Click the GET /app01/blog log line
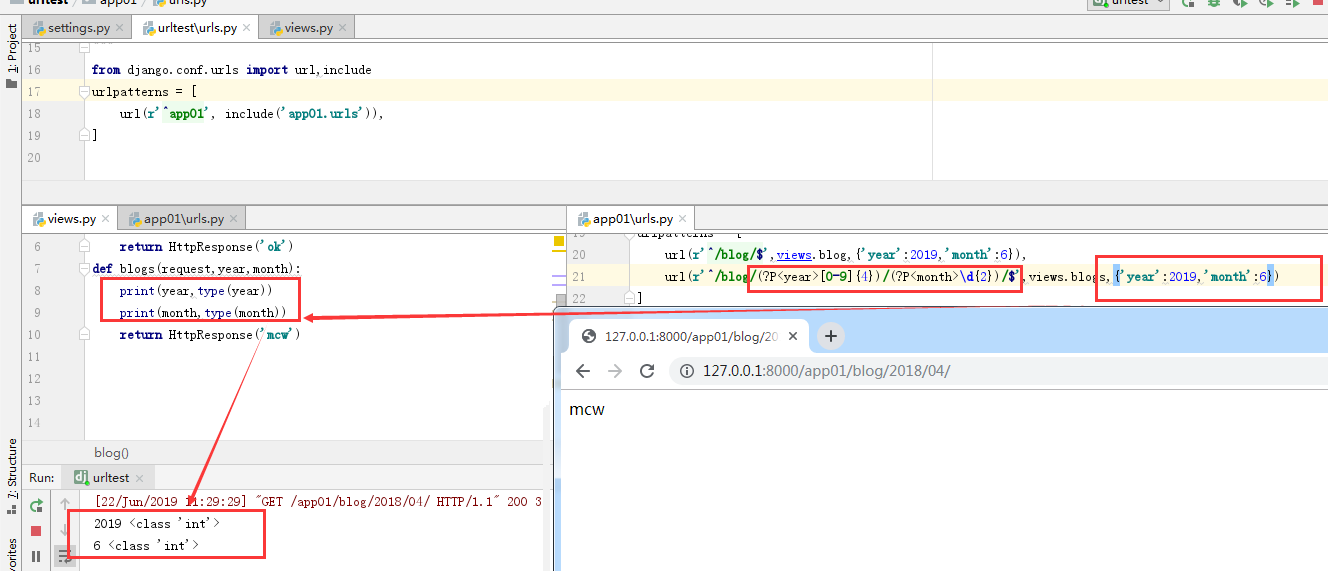Screen dimensions: 1328x571 (x=318, y=501)
